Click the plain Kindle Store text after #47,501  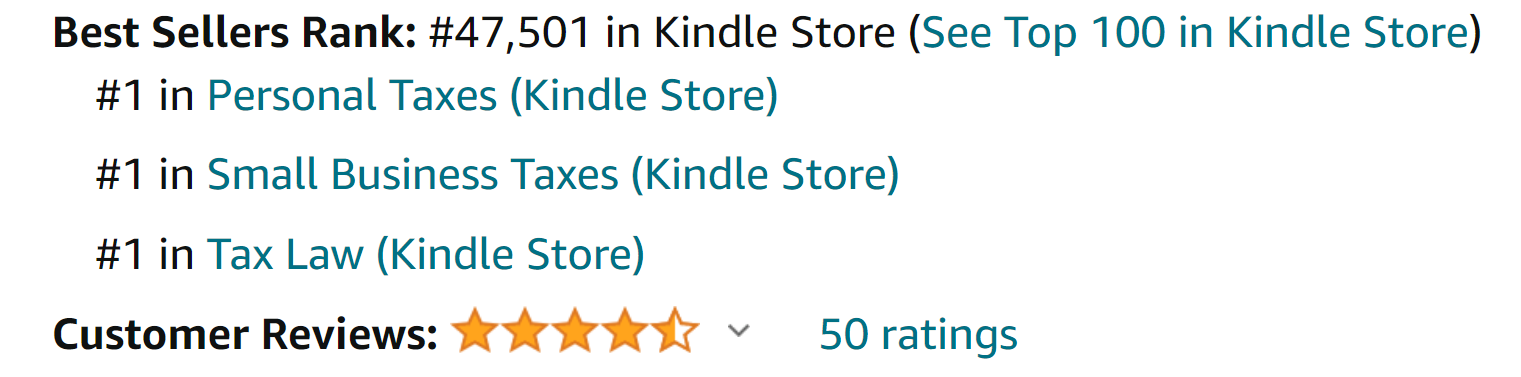point(775,34)
